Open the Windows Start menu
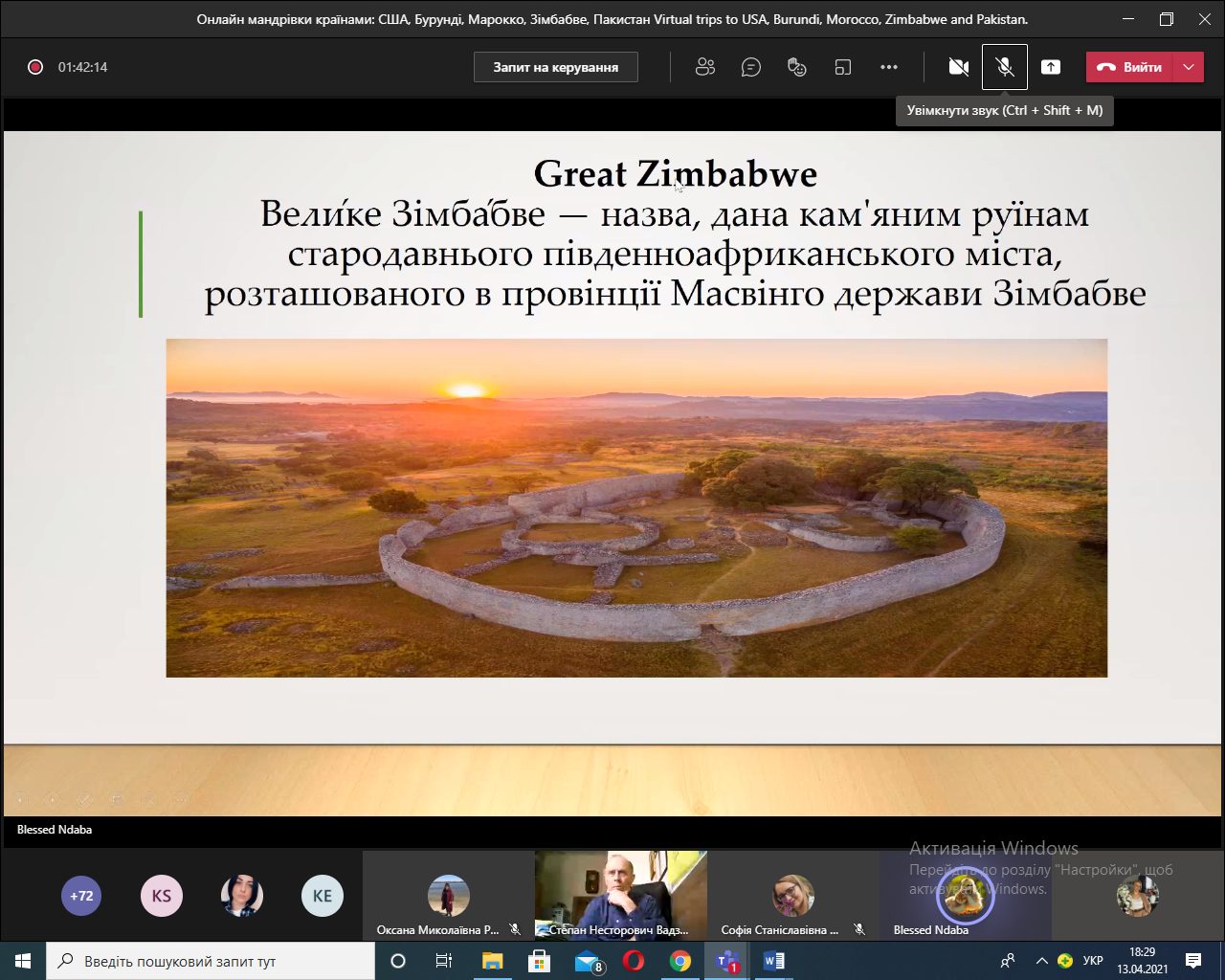 click(x=23, y=961)
